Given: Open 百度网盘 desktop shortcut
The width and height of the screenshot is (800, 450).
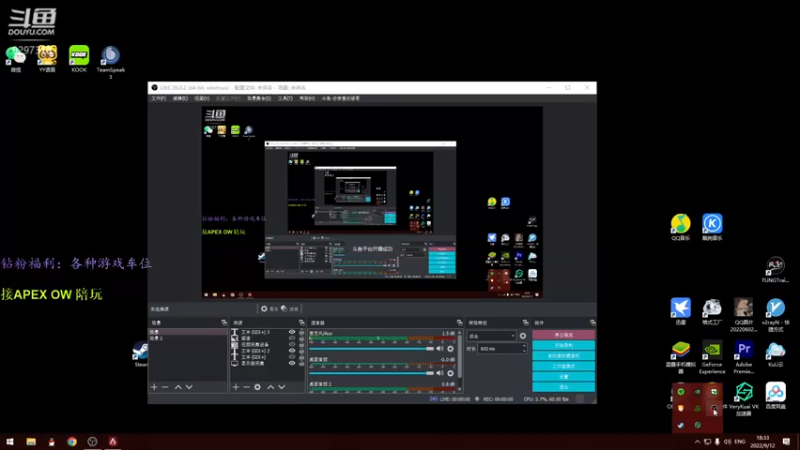Looking at the screenshot, I should [776, 396].
